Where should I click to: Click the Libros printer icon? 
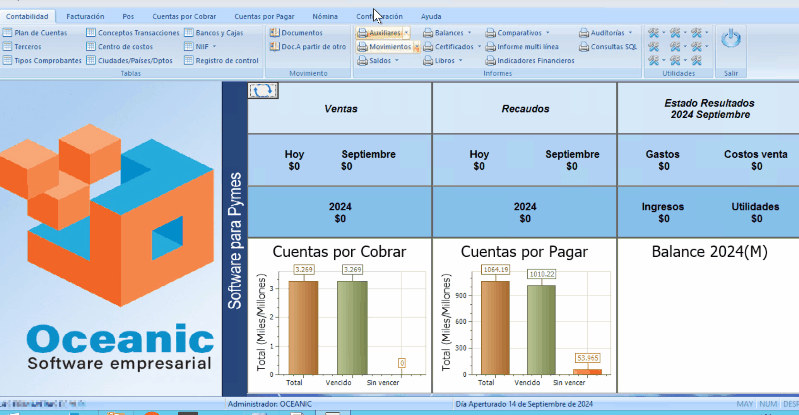pos(428,61)
